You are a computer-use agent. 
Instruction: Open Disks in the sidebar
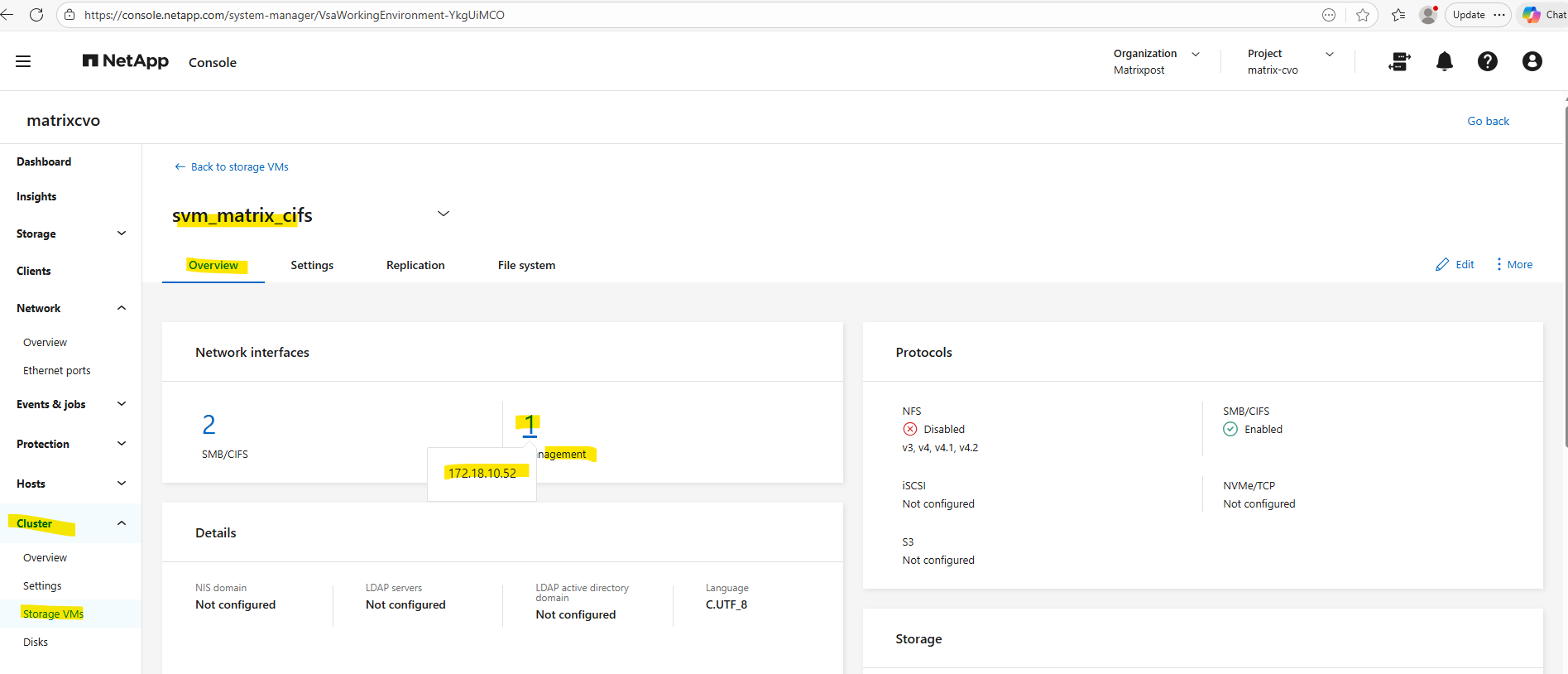pos(36,642)
